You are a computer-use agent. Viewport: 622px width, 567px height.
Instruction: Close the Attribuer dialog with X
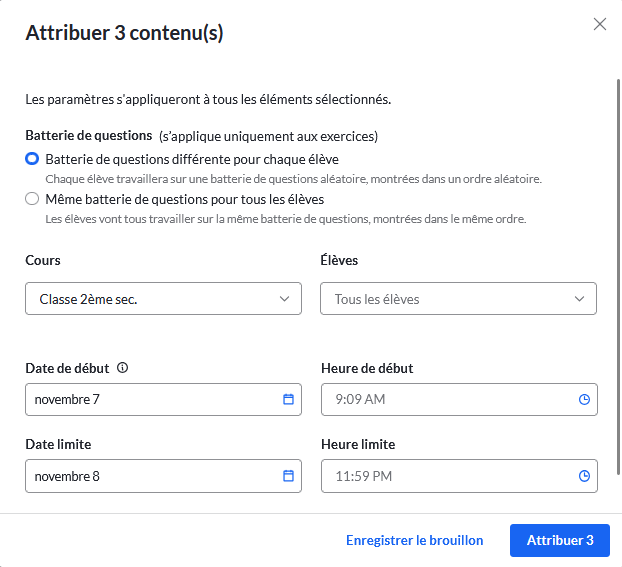tap(600, 24)
